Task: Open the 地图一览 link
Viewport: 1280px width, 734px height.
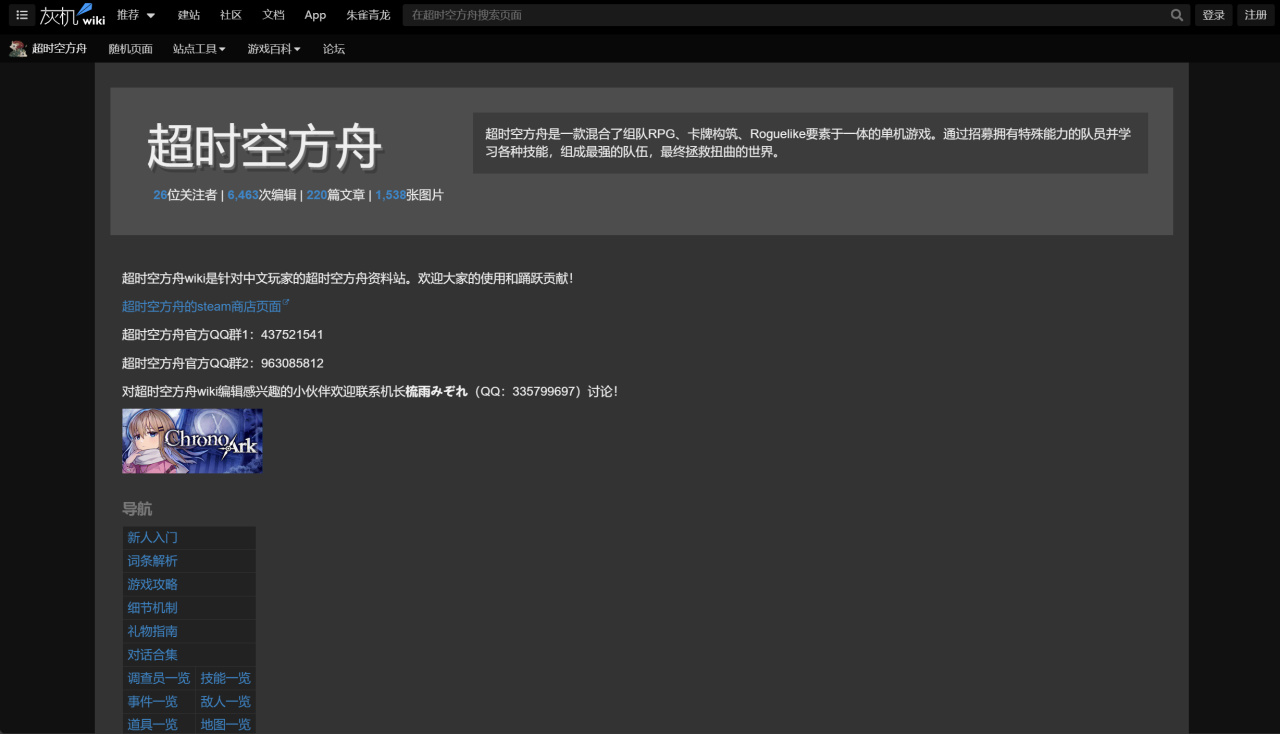Action: click(226, 725)
